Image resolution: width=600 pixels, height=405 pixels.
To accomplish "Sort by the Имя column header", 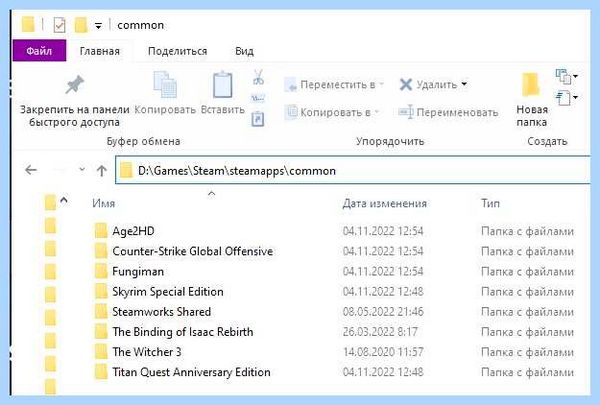I will (104, 203).
